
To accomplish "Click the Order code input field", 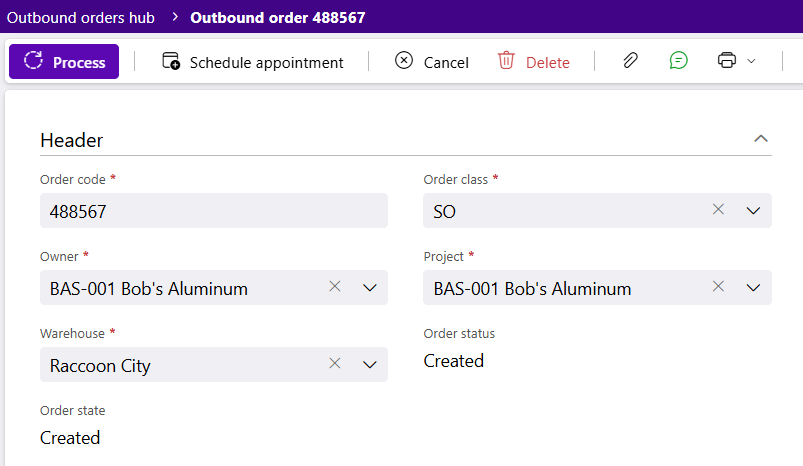I will pos(214,210).
